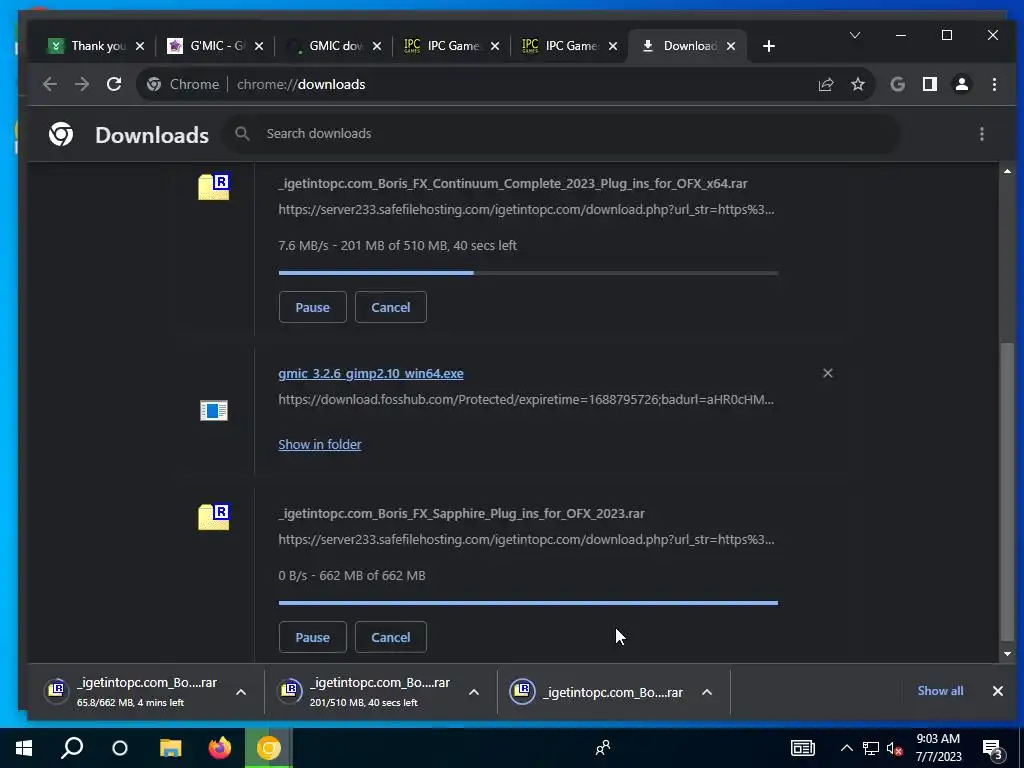Reload the page with the refresh icon
This screenshot has height=768, width=1024.
(x=114, y=84)
